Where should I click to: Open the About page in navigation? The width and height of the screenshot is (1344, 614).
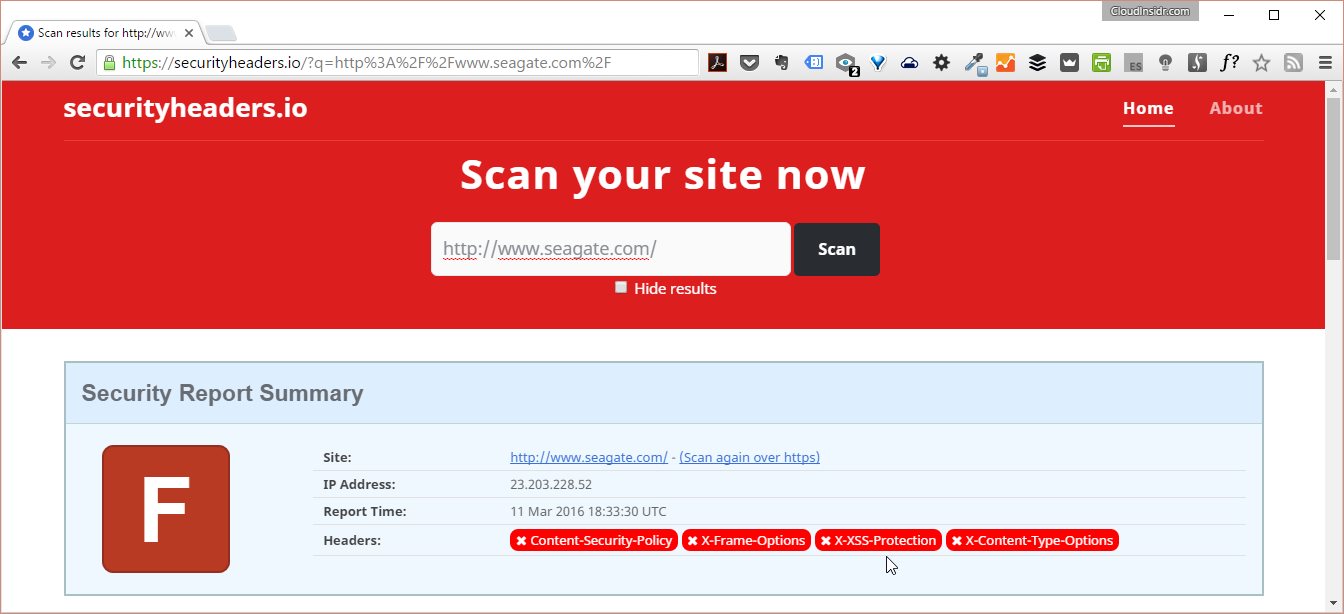pos(1235,108)
